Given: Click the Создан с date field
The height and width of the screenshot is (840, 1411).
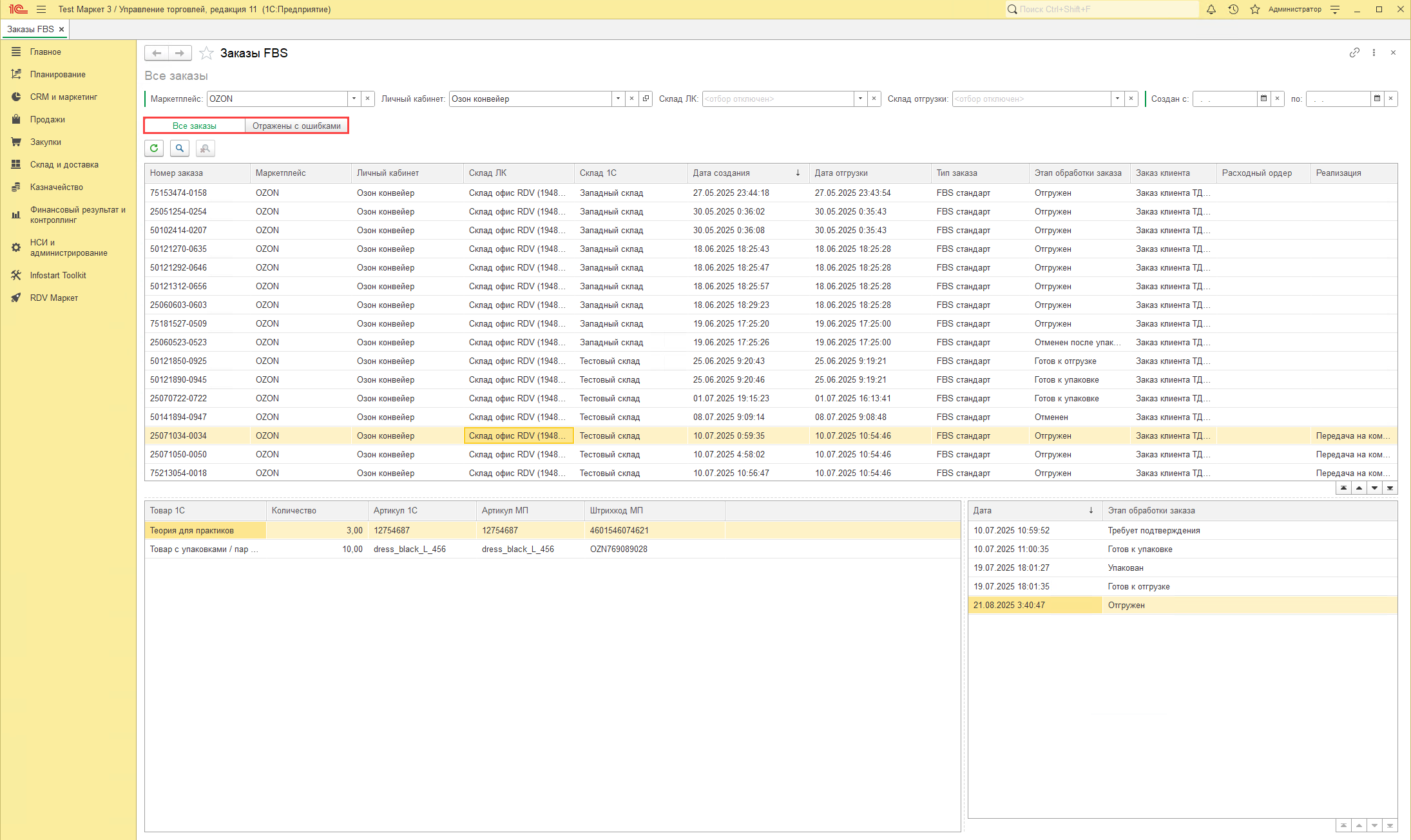Looking at the screenshot, I should coord(1224,99).
